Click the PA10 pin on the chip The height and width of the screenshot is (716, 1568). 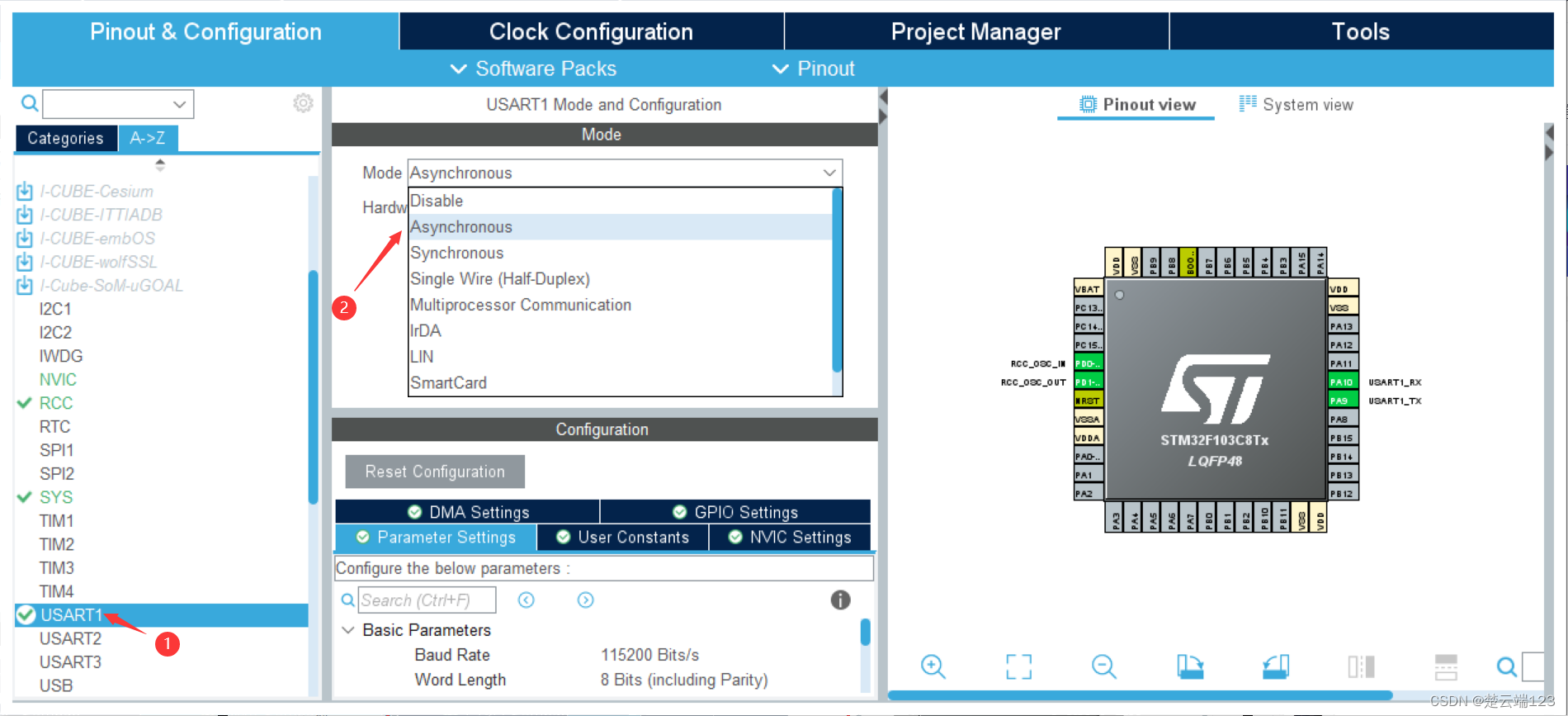pos(1343,382)
